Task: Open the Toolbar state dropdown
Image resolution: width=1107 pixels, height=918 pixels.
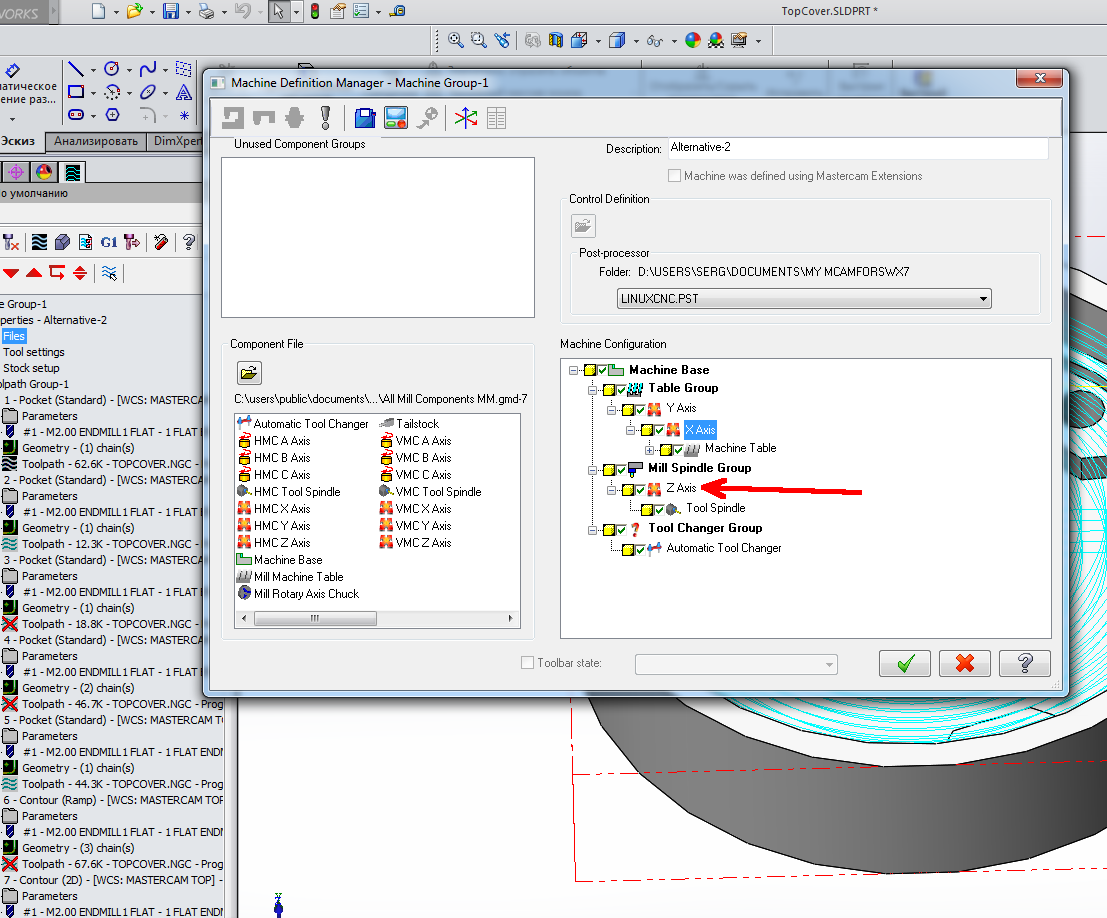Action: pos(736,664)
